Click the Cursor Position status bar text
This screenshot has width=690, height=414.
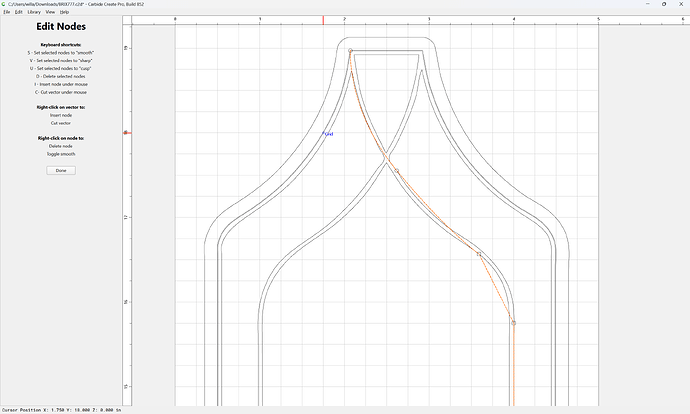[x=62, y=410]
